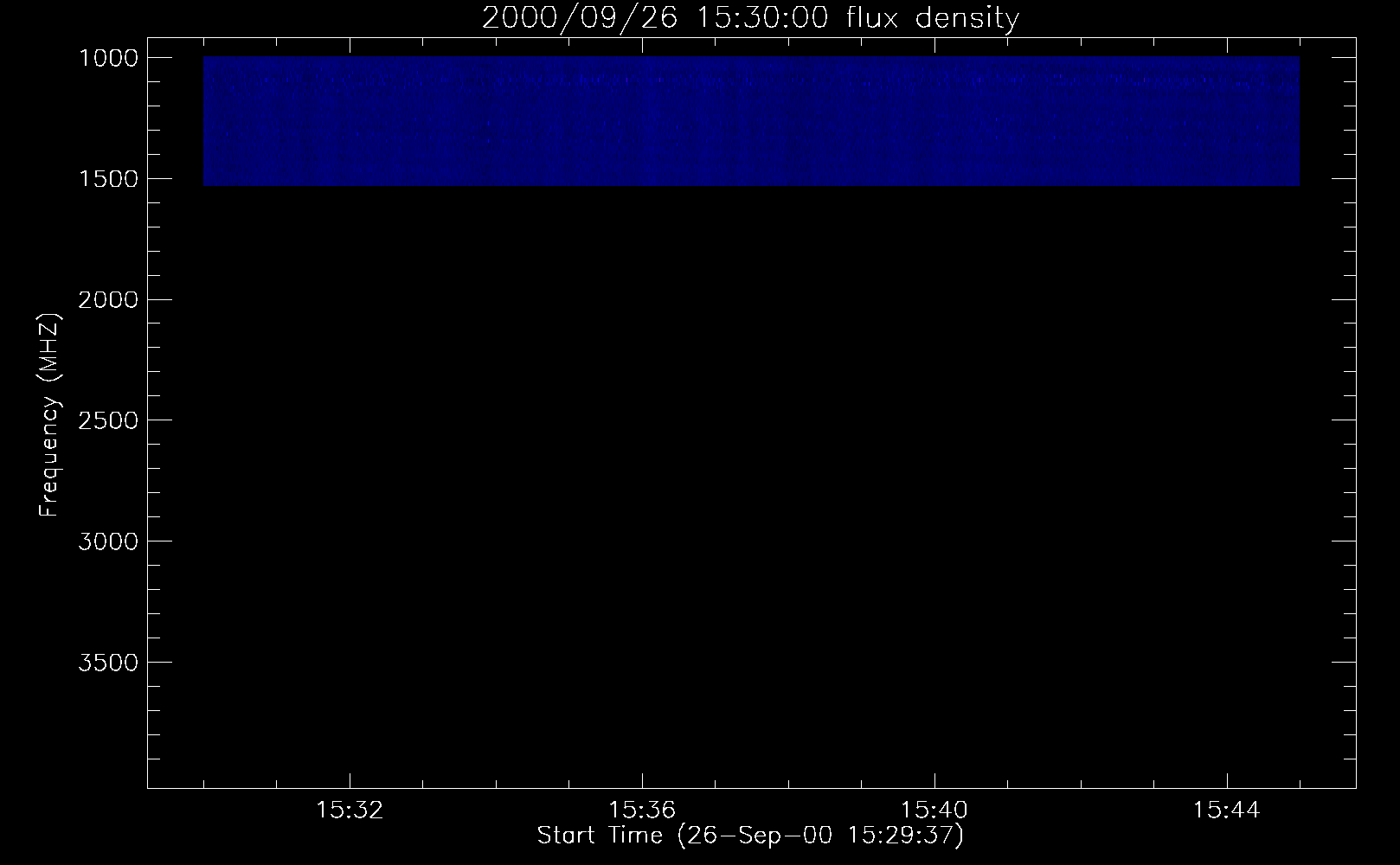
Task: Select the 1000 frequency tick label
Action: pyautogui.click(x=108, y=58)
